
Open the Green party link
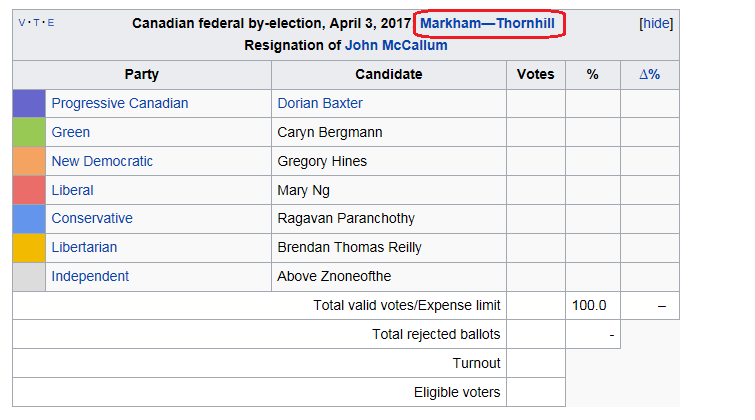pyautogui.click(x=70, y=132)
